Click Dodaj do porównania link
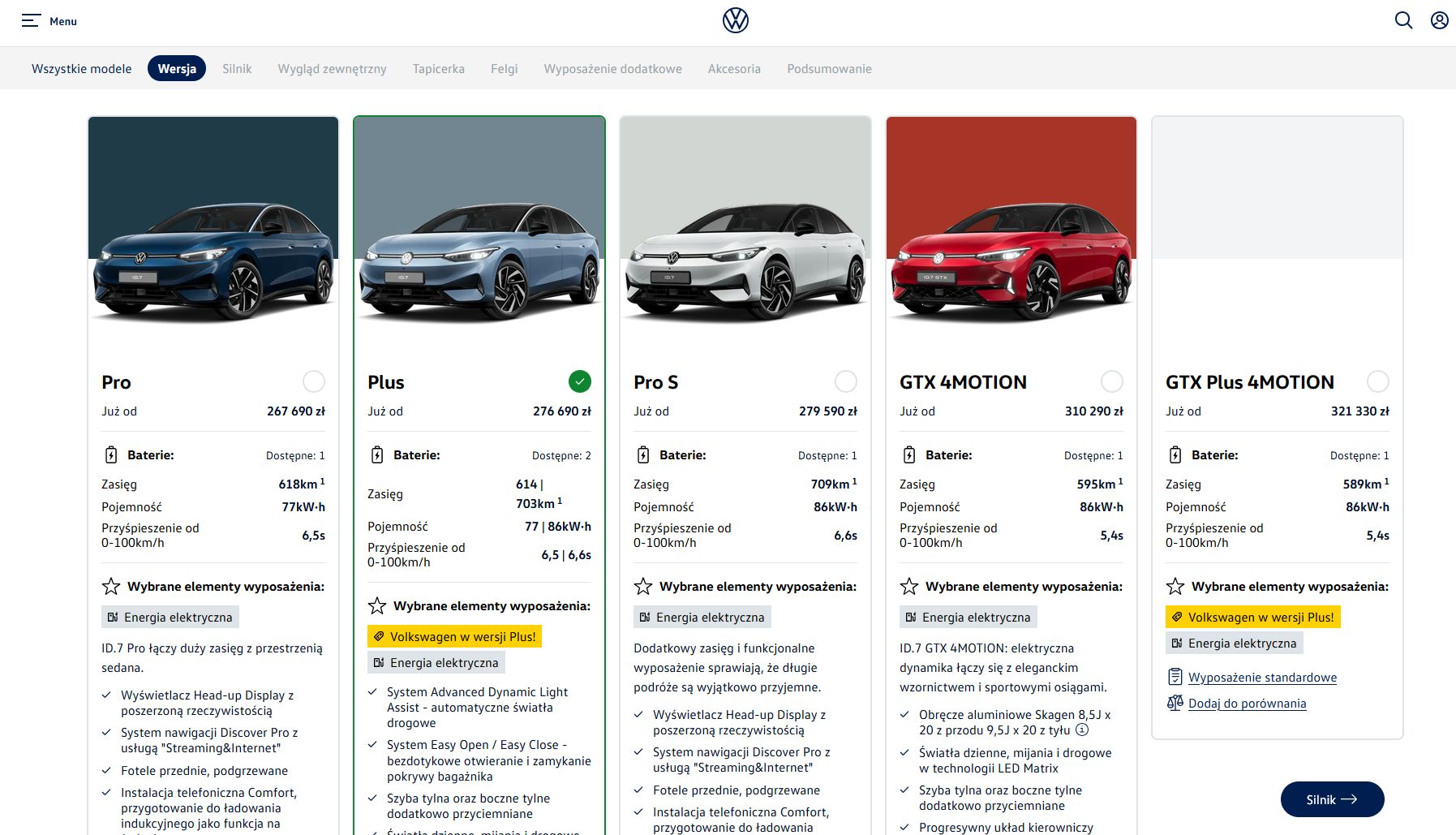The height and width of the screenshot is (835, 1456). tap(1247, 704)
